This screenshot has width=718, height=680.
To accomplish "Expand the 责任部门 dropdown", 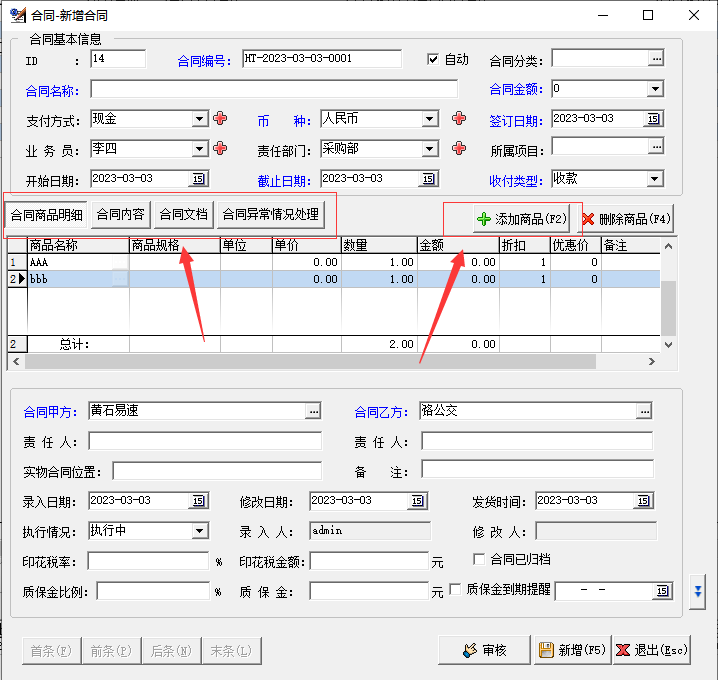I will (x=430, y=149).
